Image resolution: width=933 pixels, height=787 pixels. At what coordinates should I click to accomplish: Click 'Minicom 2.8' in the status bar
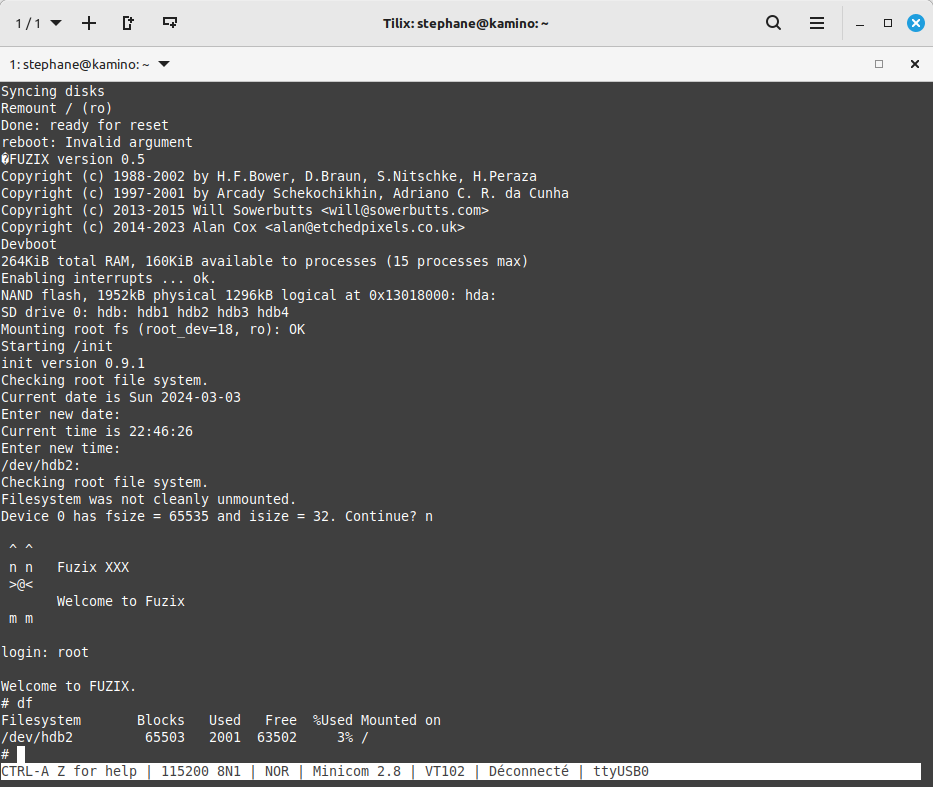[x=357, y=772]
